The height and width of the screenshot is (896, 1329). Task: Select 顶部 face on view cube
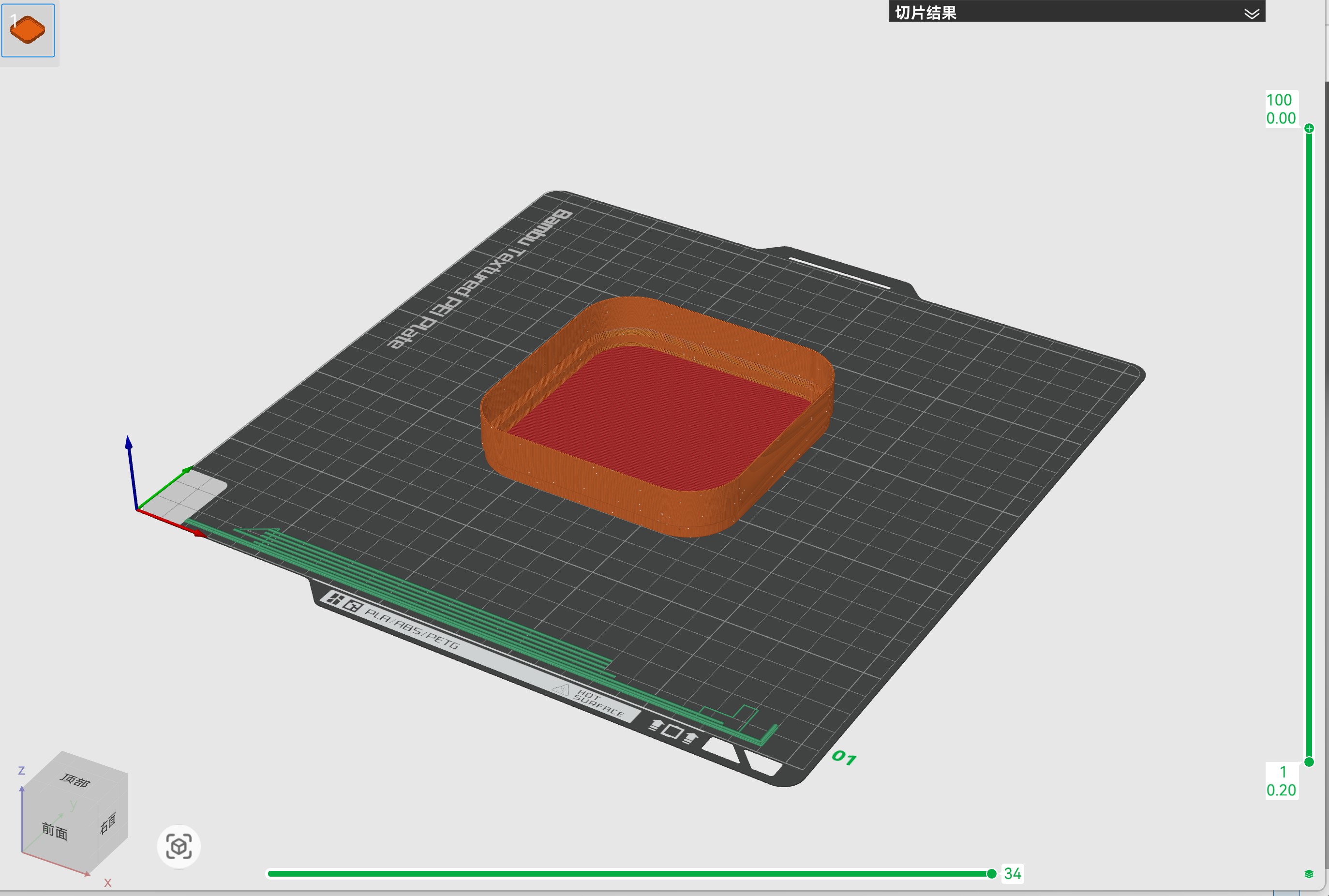pos(75,780)
